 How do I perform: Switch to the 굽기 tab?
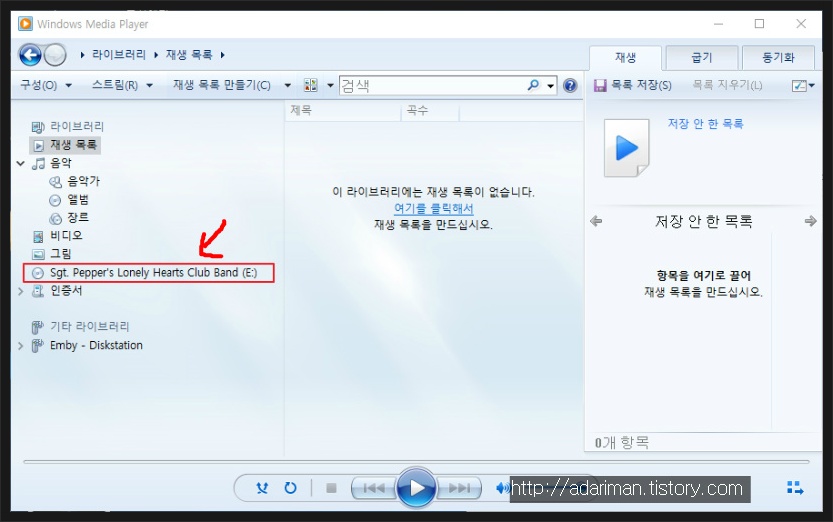tap(701, 57)
